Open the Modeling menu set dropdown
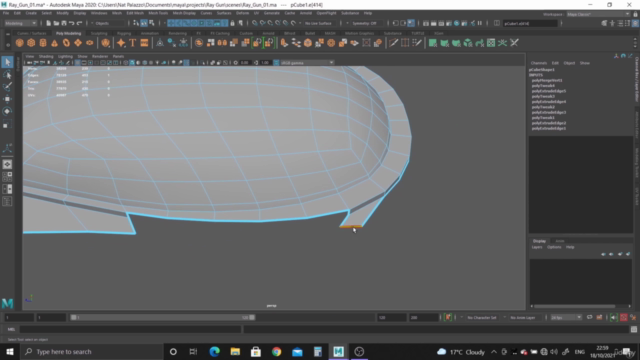Screen dimensions: 640x360 (x=20, y=23)
